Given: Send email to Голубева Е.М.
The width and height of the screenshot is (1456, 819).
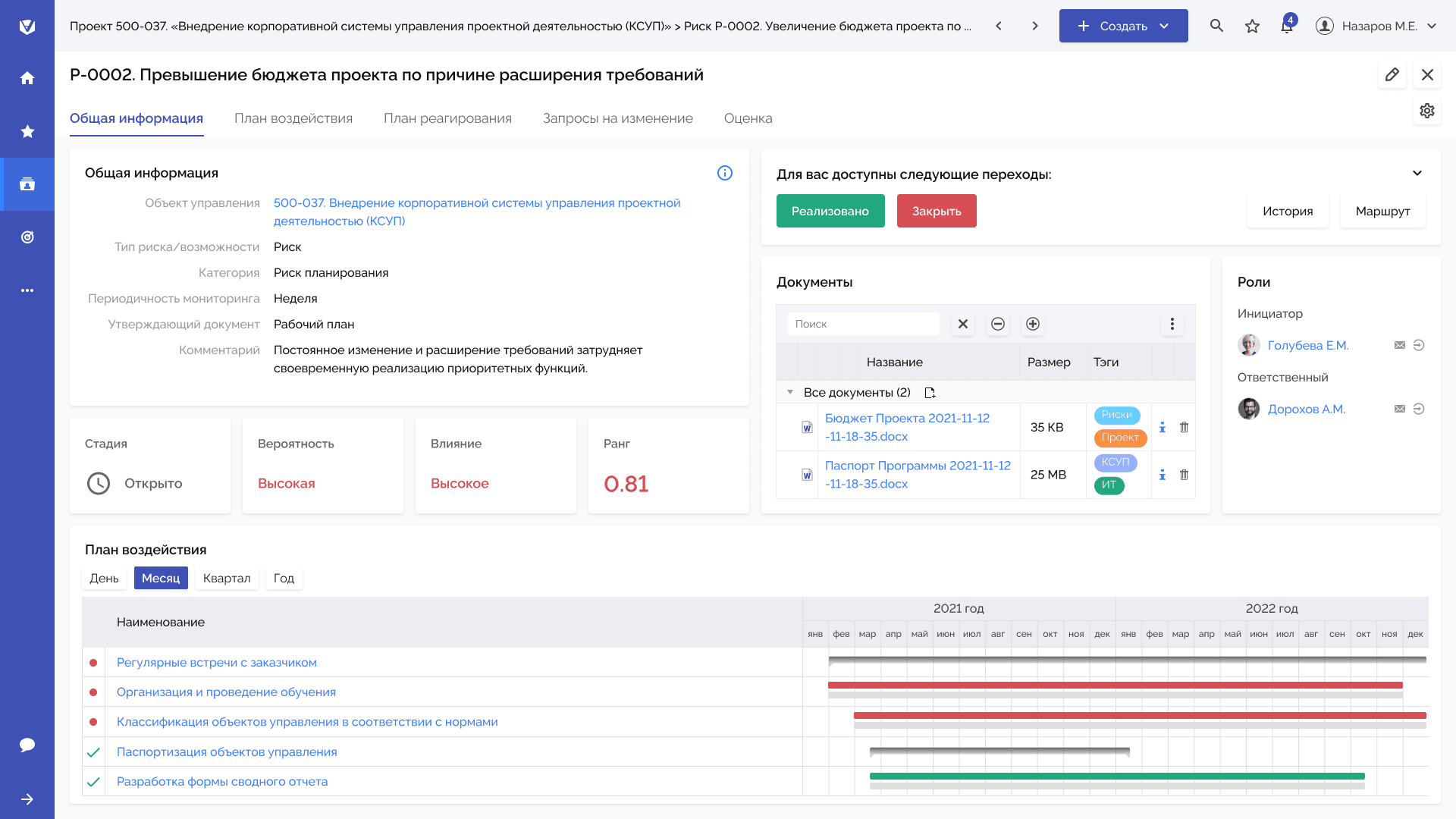Looking at the screenshot, I should click(1399, 345).
